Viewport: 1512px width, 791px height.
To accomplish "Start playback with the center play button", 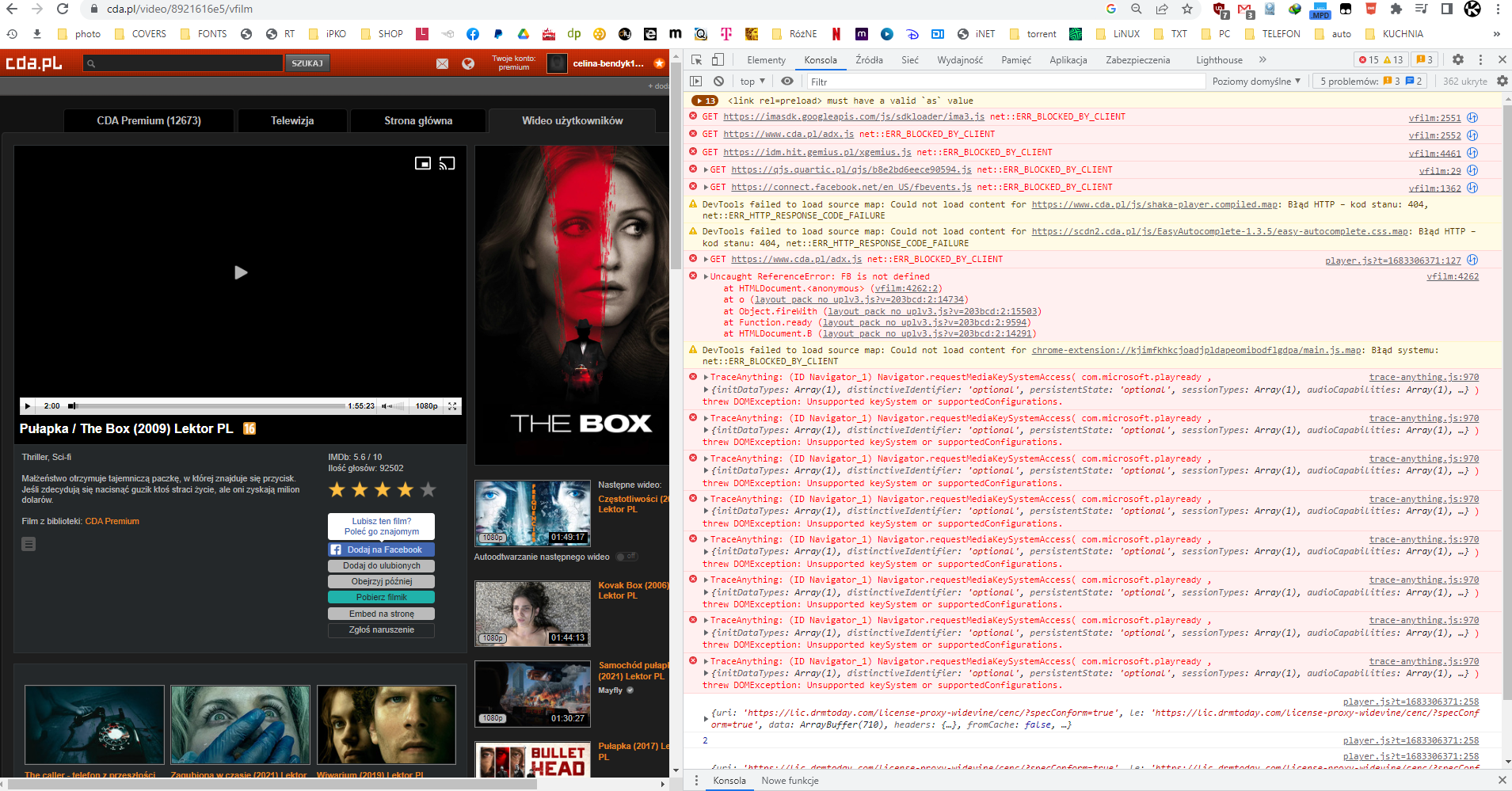I will (x=241, y=272).
